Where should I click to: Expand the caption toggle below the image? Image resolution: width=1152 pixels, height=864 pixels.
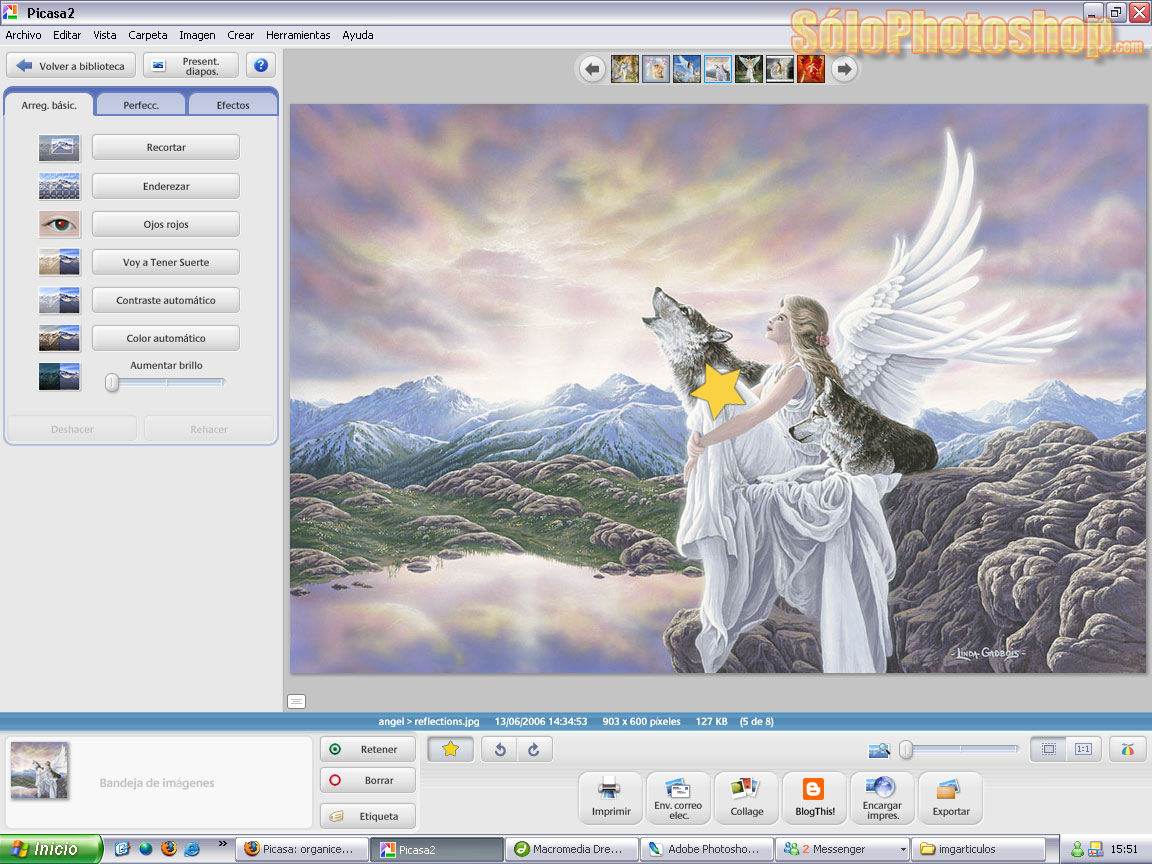(296, 701)
